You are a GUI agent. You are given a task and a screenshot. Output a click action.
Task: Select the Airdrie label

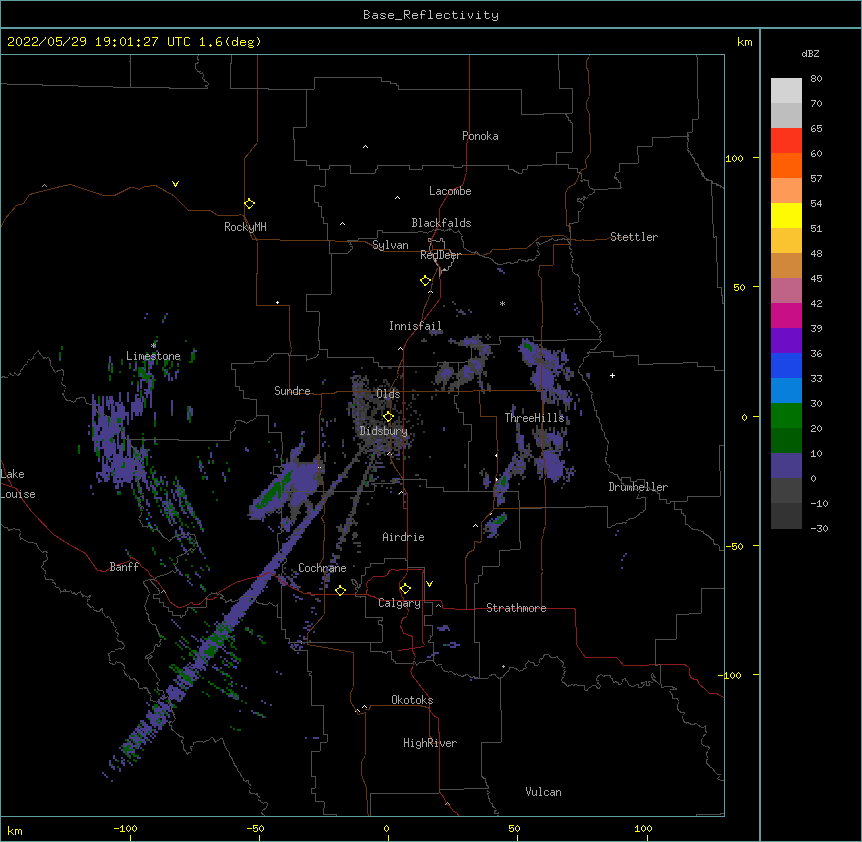coord(403,537)
